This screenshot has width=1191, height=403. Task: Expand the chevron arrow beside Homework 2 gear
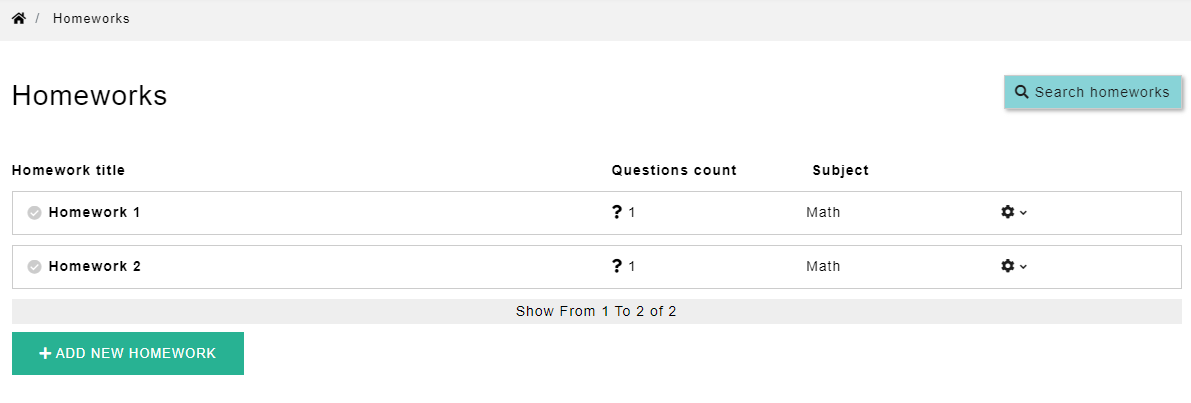pos(1024,267)
